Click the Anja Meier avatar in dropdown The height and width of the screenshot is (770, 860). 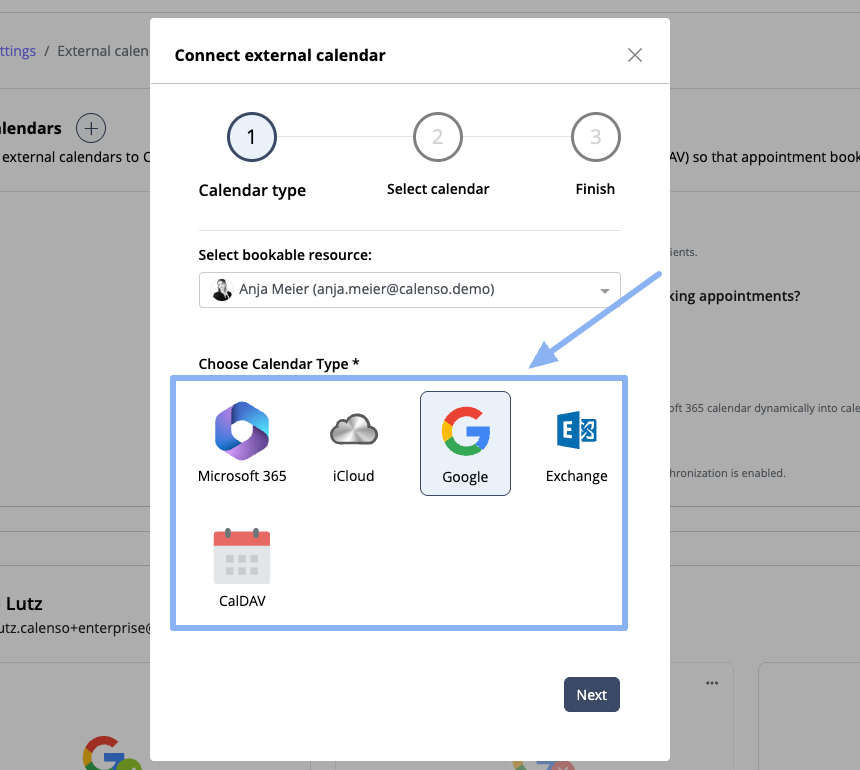point(222,290)
